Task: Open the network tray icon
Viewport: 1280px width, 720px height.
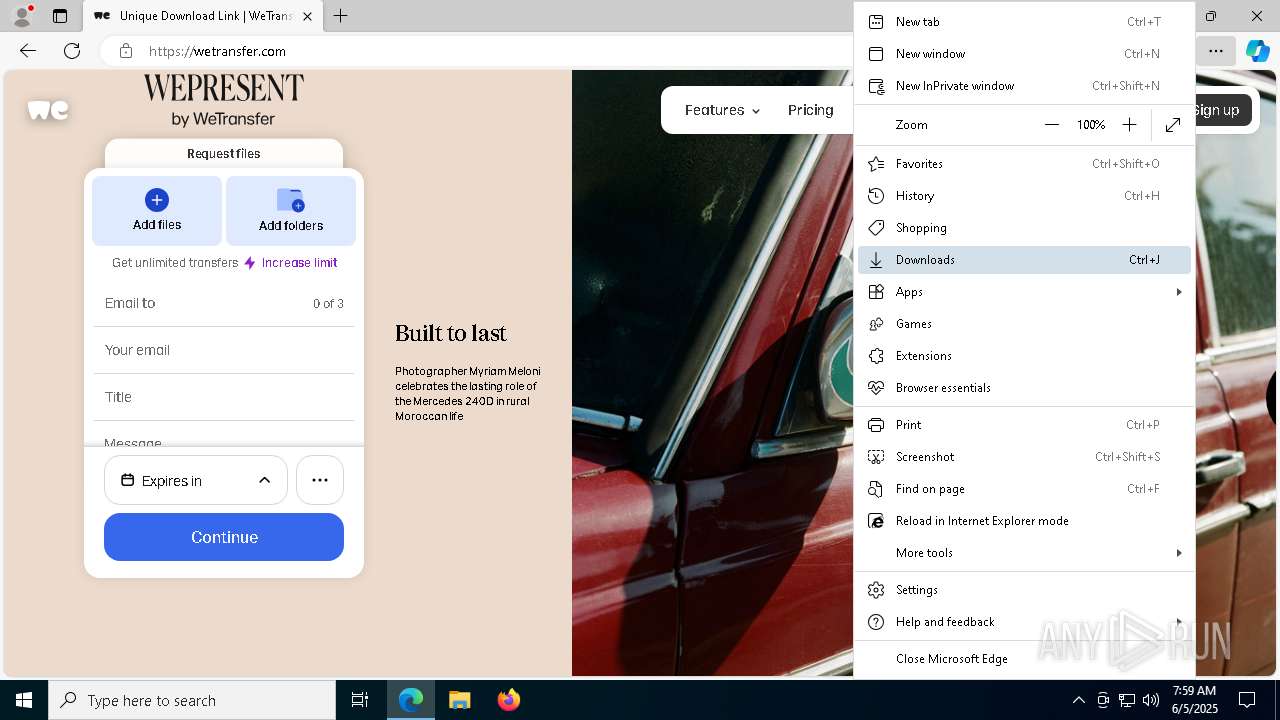Action: click(1126, 700)
